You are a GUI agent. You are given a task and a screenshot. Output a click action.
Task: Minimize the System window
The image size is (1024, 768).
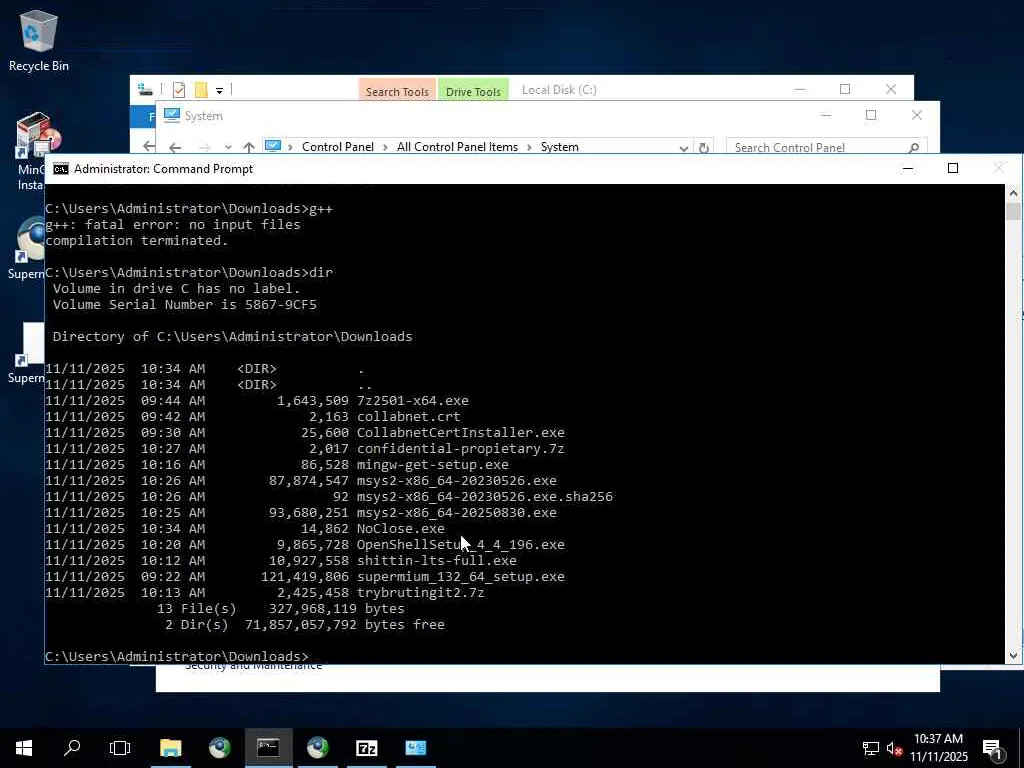(825, 116)
